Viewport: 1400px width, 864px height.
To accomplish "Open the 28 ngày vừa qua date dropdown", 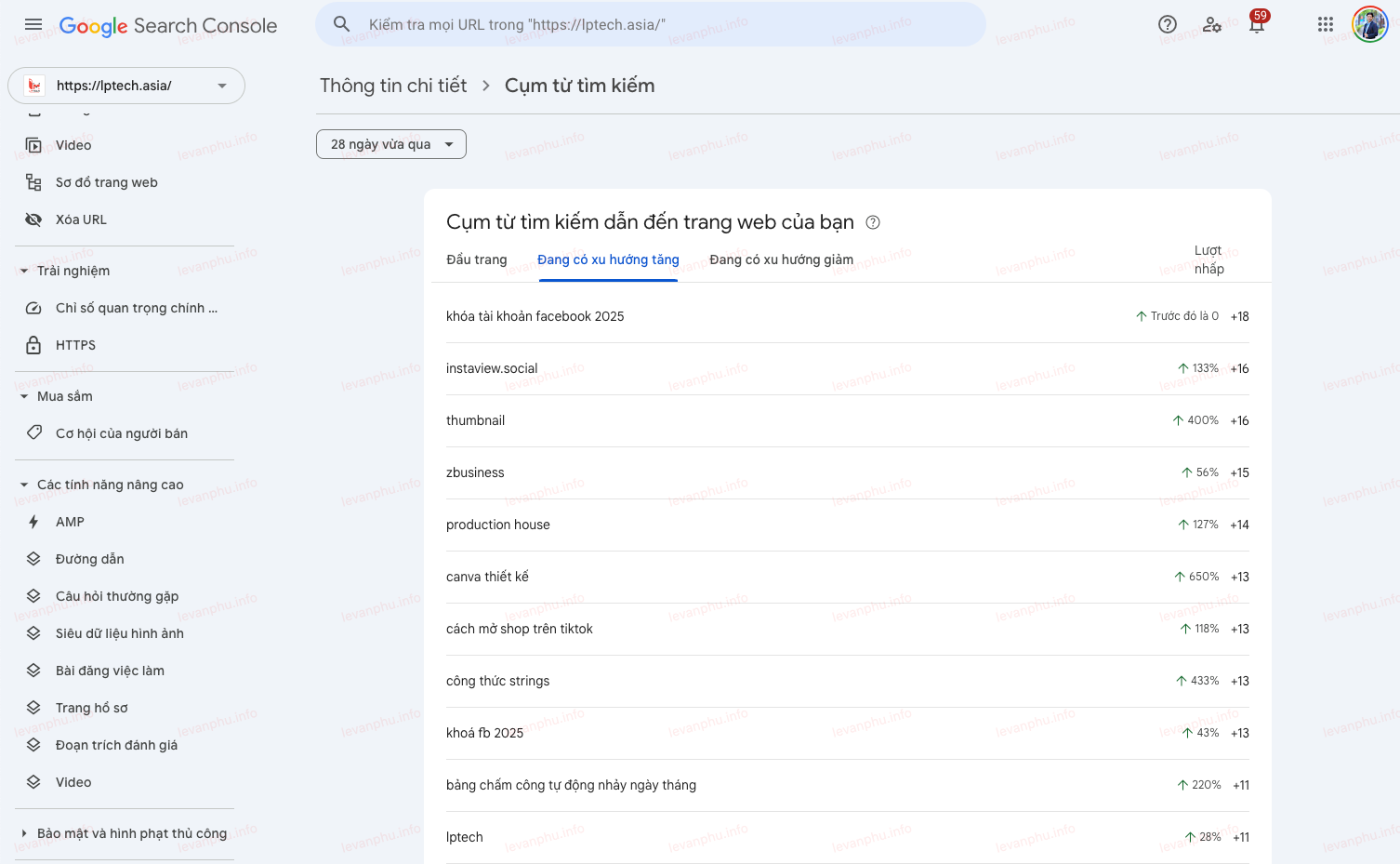I will pyautogui.click(x=391, y=144).
